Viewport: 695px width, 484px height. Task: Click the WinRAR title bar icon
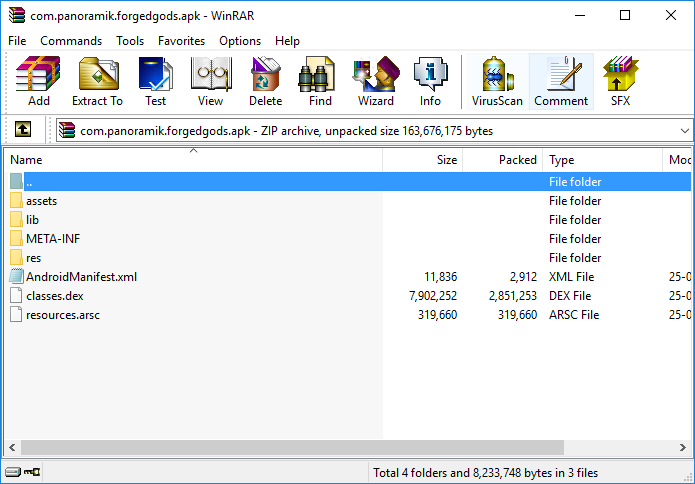(17, 16)
